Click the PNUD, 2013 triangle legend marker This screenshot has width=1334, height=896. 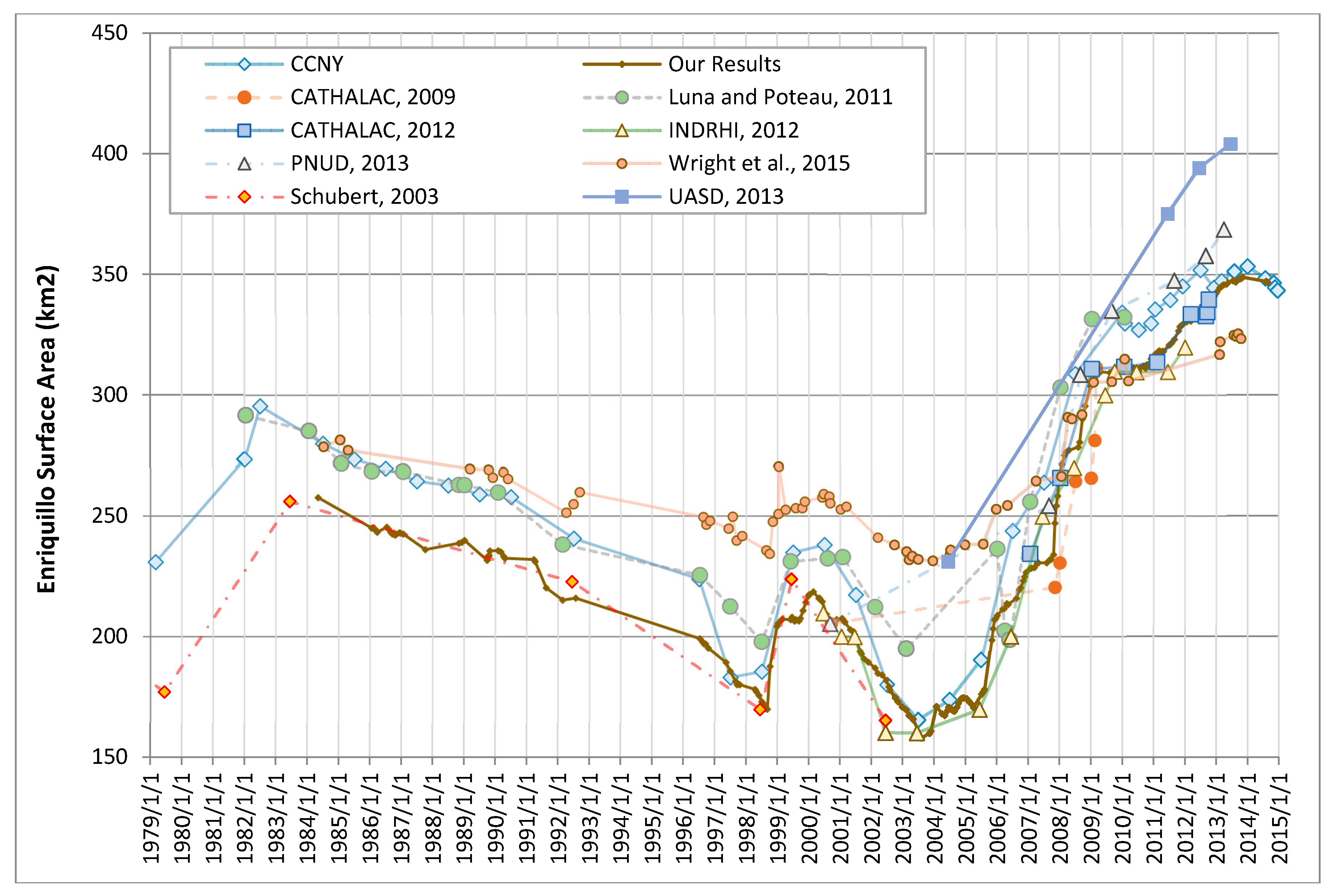click(x=244, y=164)
